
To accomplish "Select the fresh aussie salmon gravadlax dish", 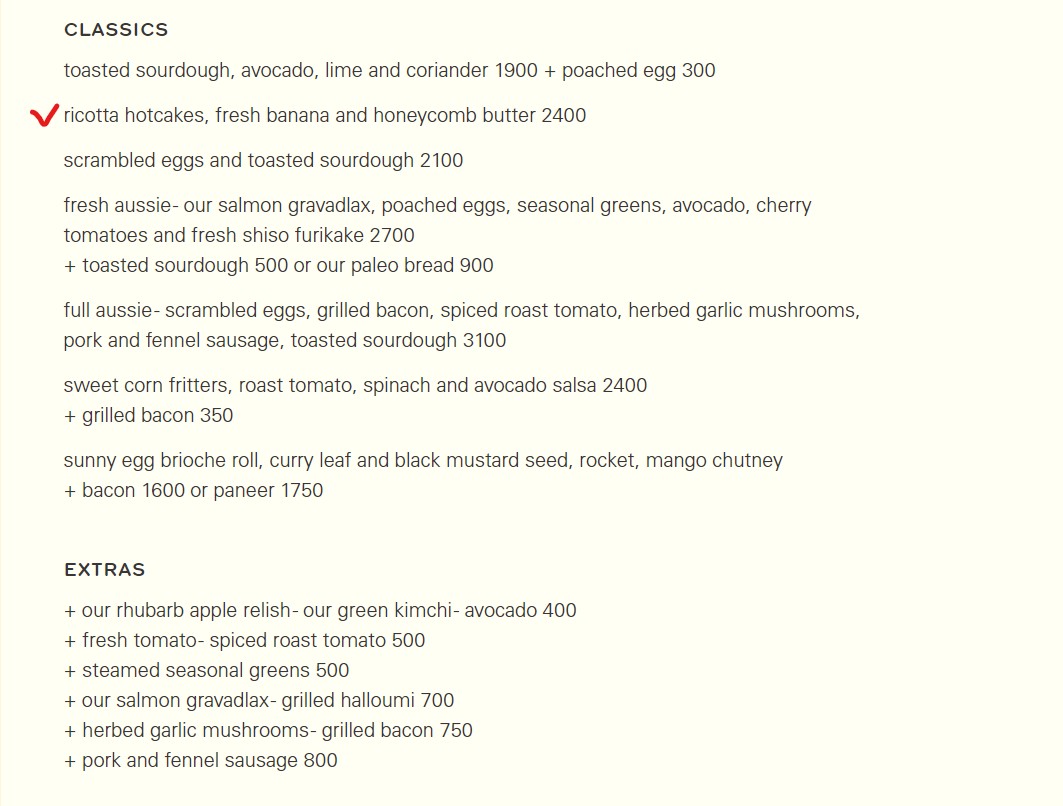I will [437, 220].
